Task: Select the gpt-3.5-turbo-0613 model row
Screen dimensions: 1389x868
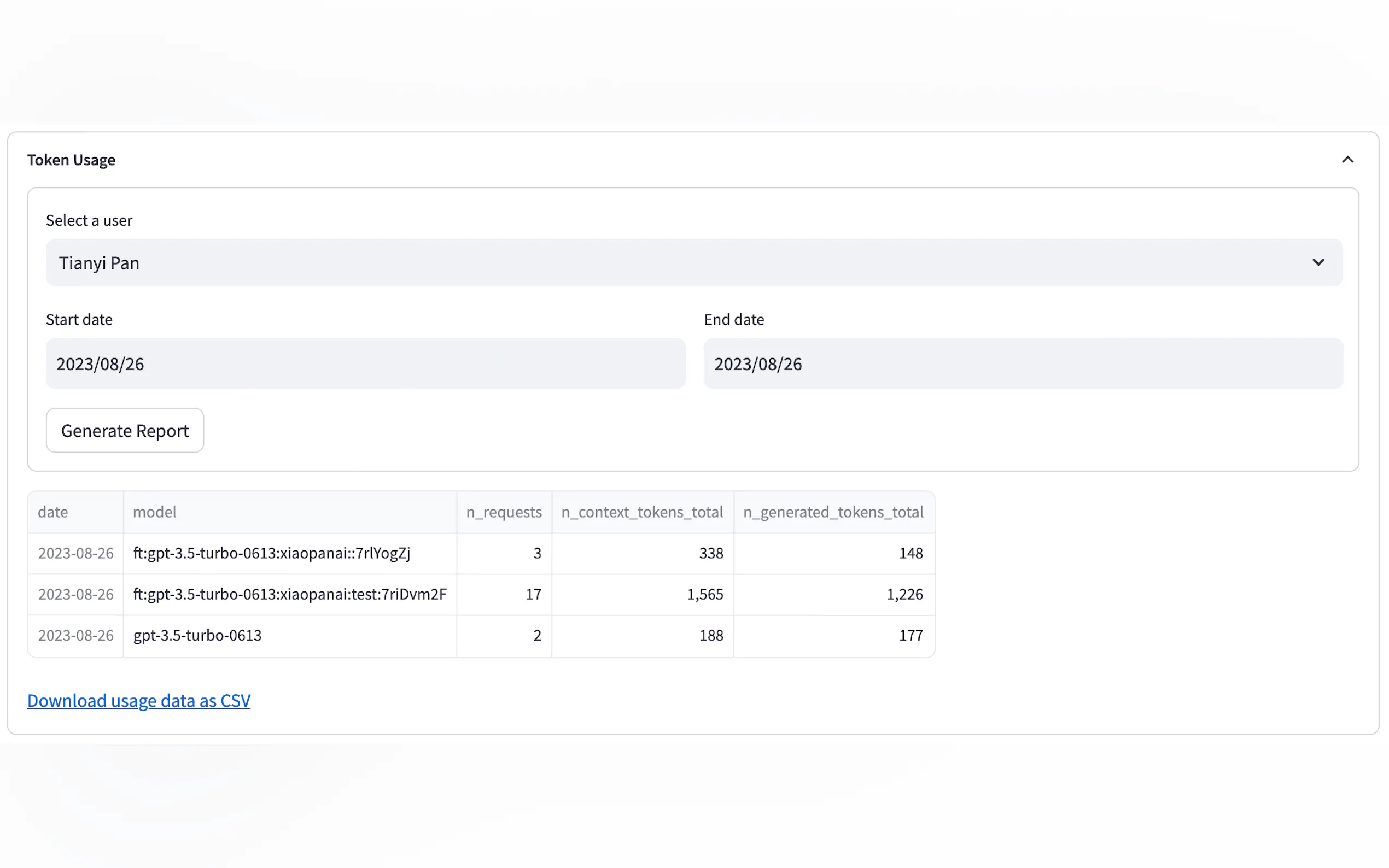Action: tap(197, 635)
